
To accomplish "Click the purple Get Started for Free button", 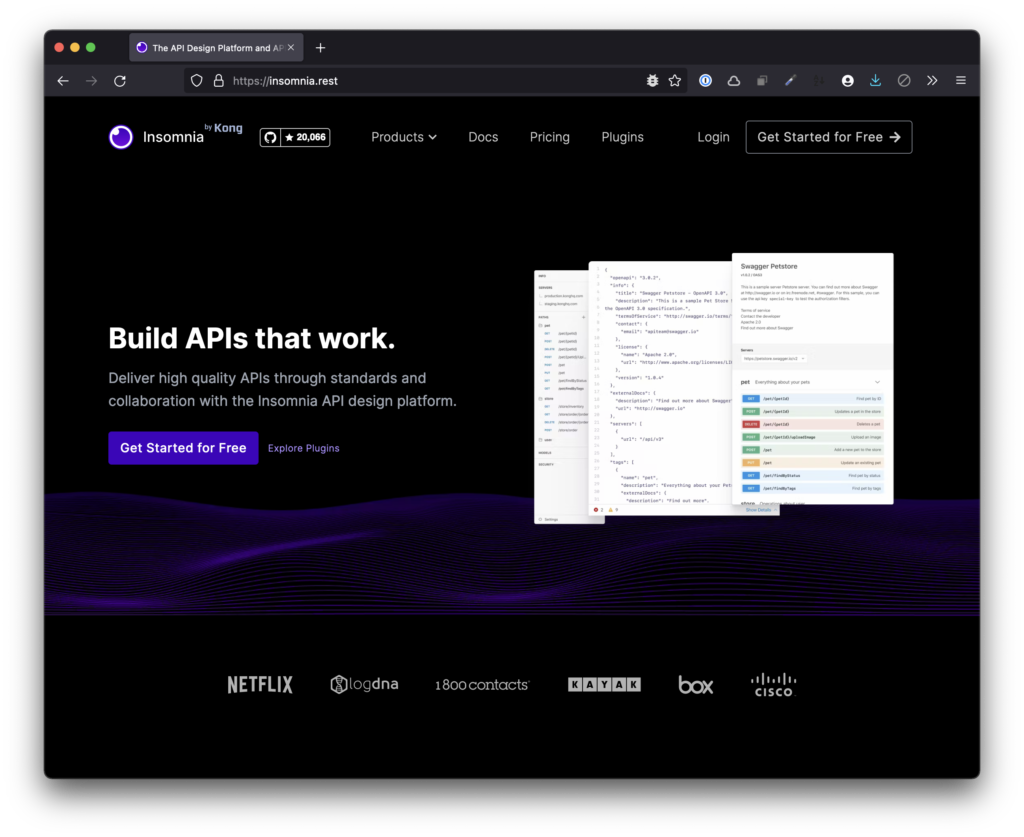I will (184, 448).
